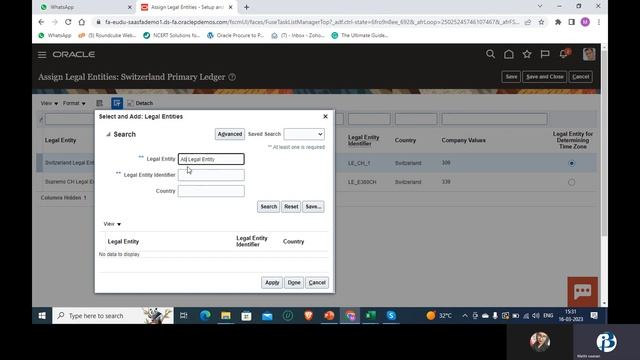
Task: Reload the browser page
Action: pos(68,22)
